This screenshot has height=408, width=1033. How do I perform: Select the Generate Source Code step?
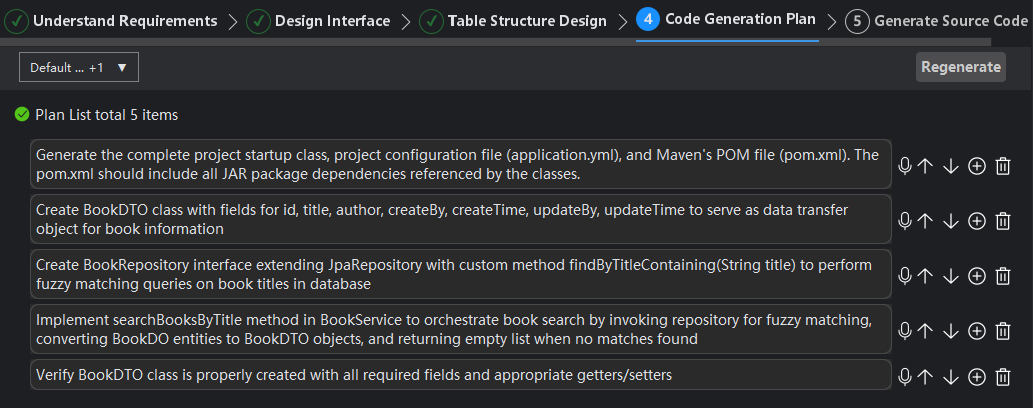point(936,21)
